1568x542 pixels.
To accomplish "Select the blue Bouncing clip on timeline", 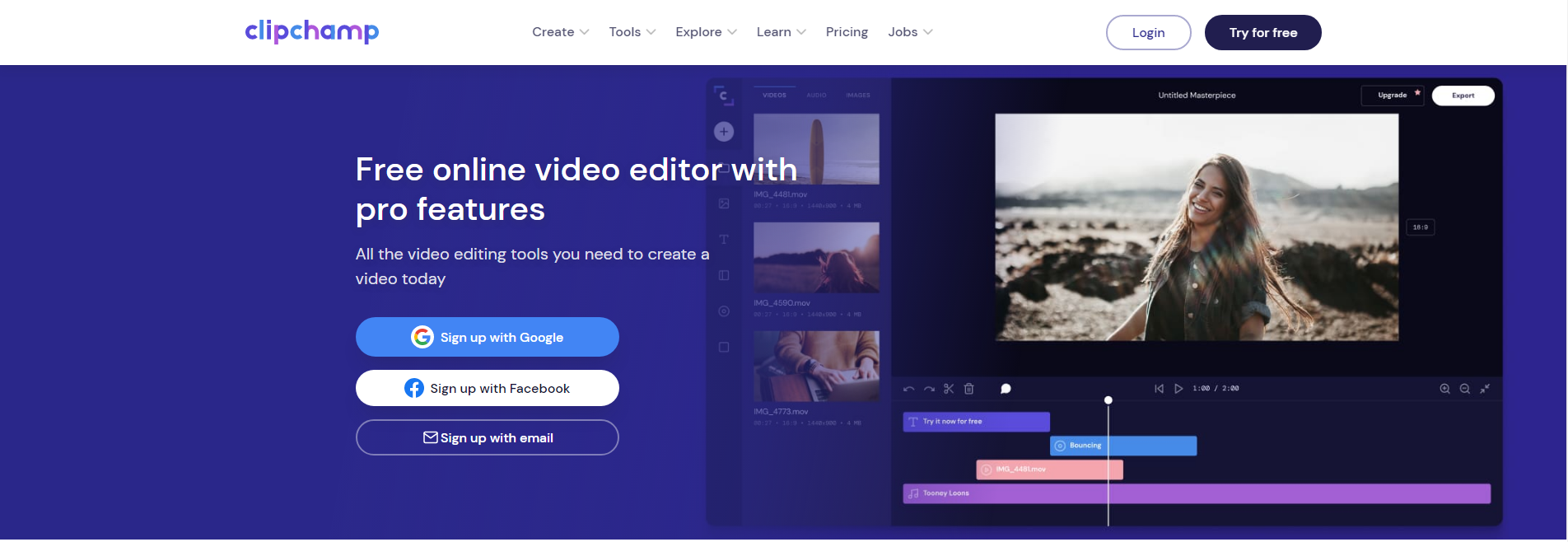I will tap(1123, 446).
